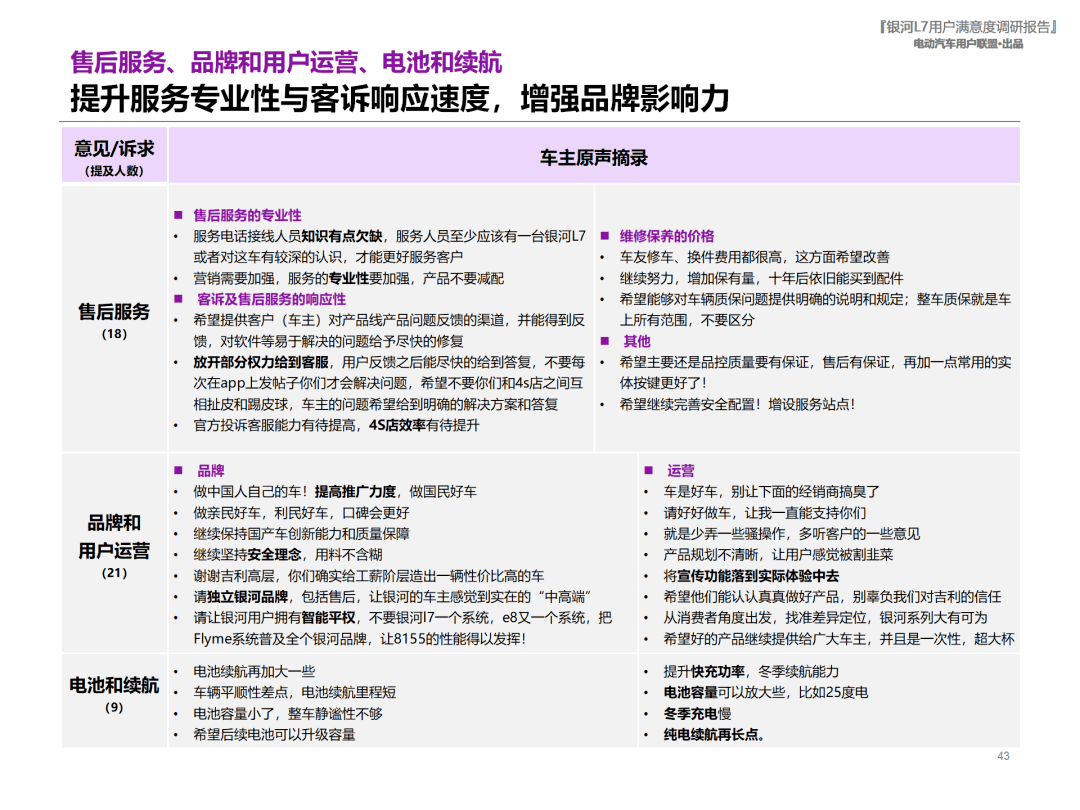Click the line starting 谢谢吉利高层
1080x810 pixels.
368,576
